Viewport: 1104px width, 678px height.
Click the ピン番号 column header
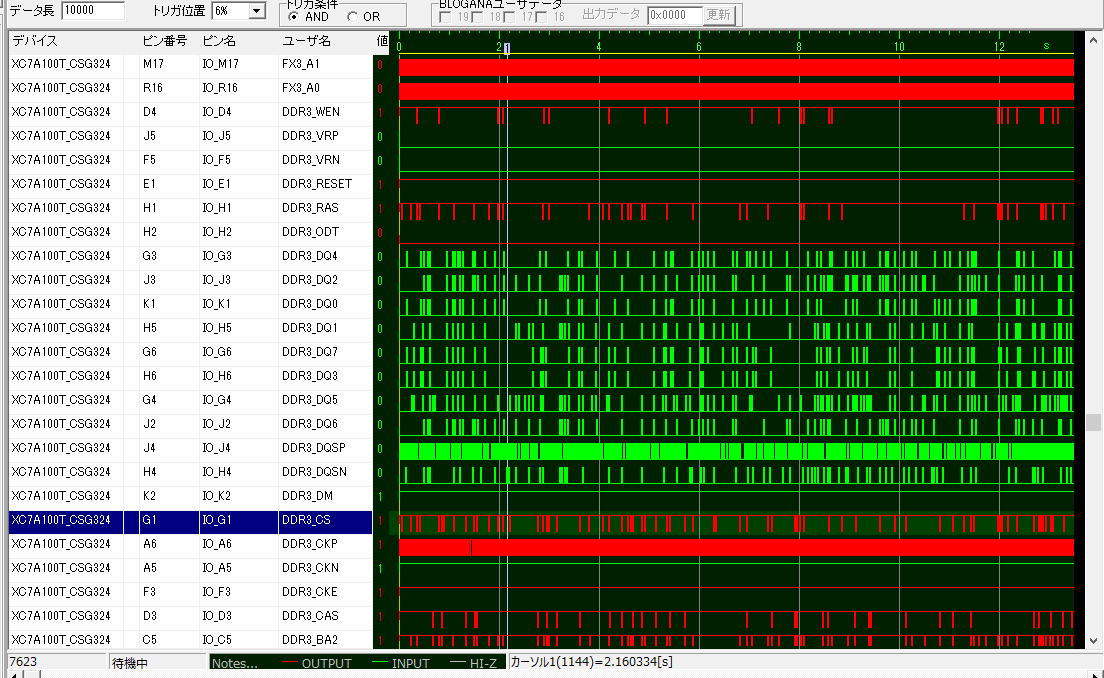165,41
